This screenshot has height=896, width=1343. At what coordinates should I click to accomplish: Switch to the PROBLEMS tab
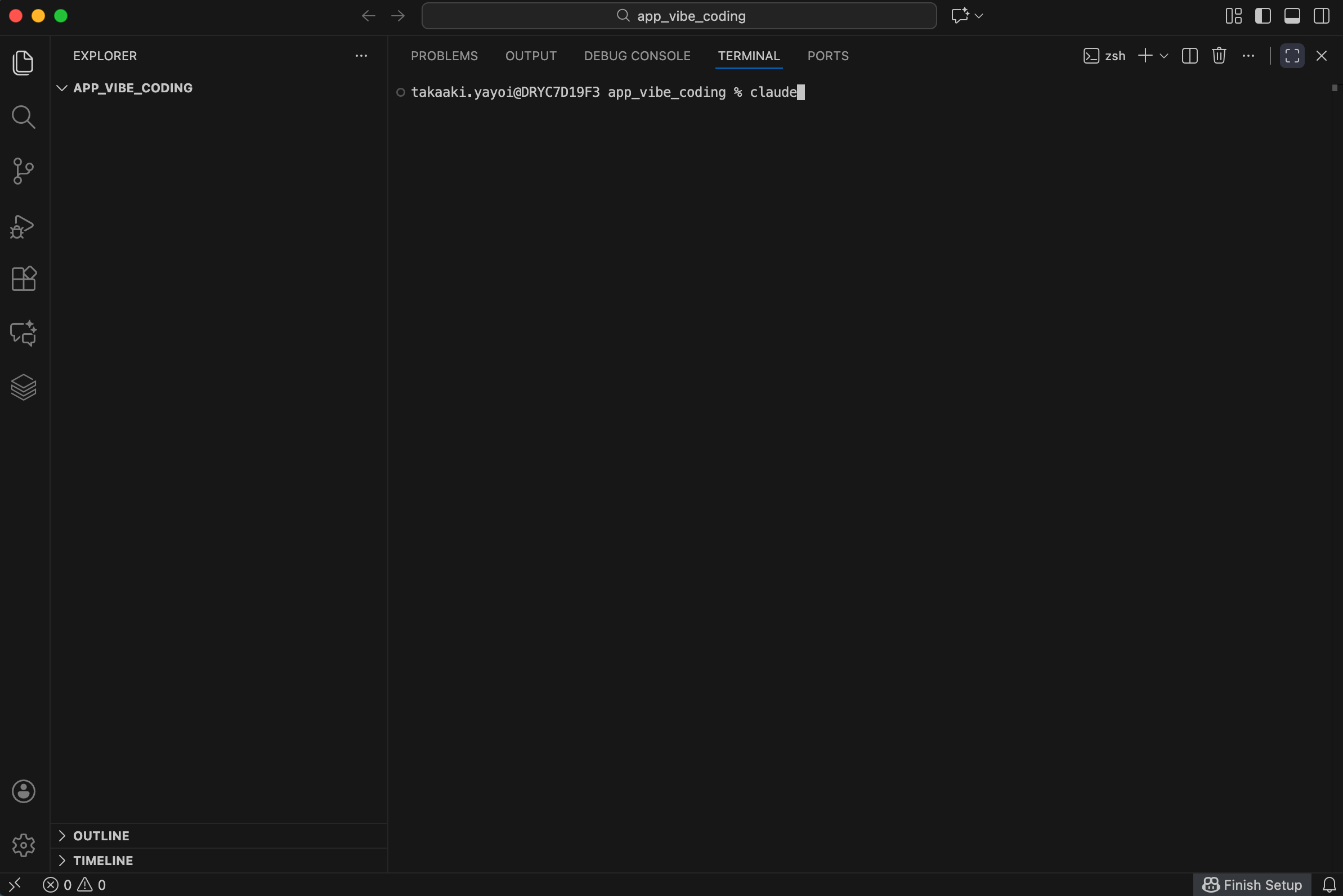[444, 55]
